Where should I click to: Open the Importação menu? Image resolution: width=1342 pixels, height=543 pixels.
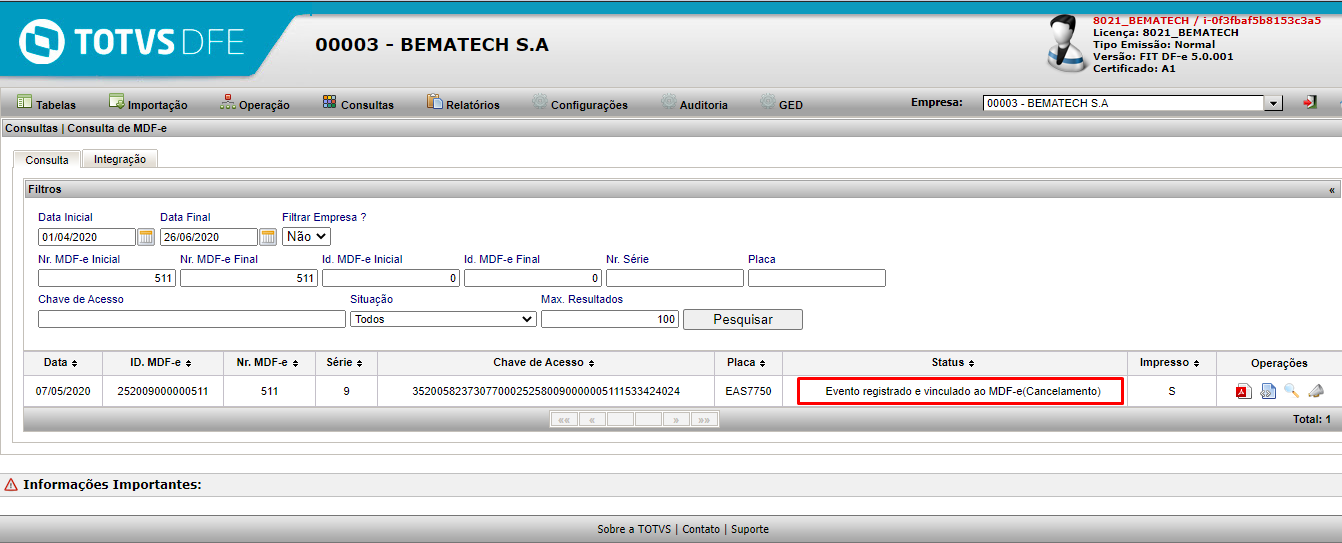point(148,103)
